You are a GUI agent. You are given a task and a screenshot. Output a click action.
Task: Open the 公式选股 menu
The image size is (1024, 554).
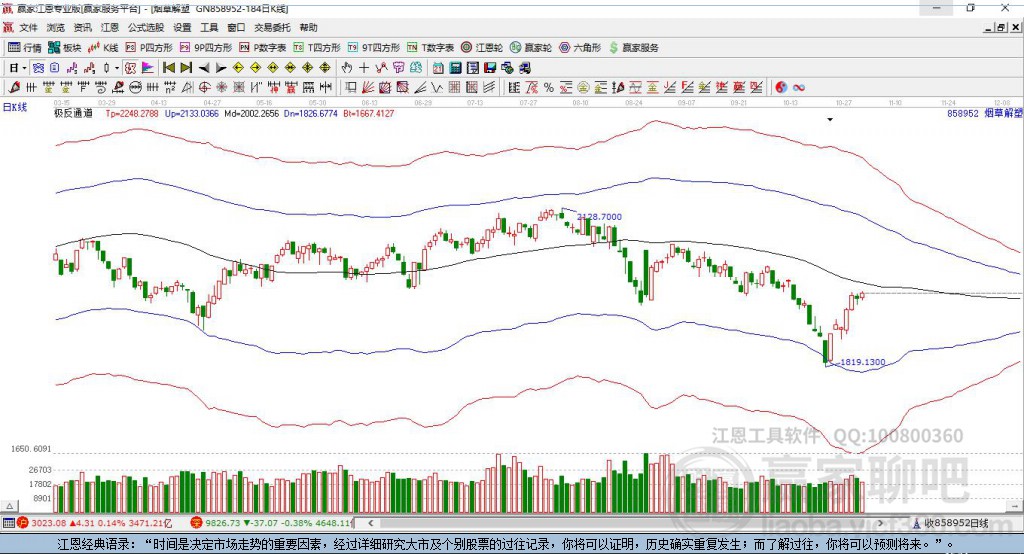click(x=146, y=27)
